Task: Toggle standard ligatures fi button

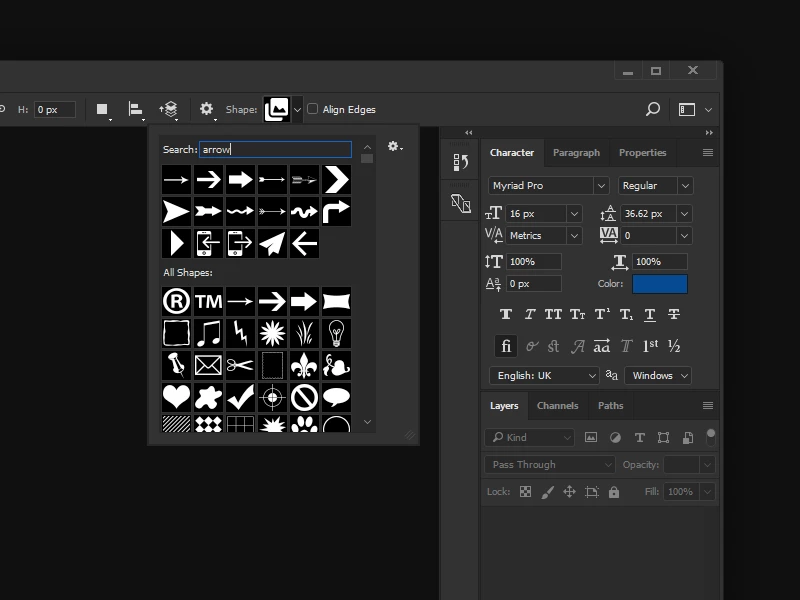Action: pos(506,346)
